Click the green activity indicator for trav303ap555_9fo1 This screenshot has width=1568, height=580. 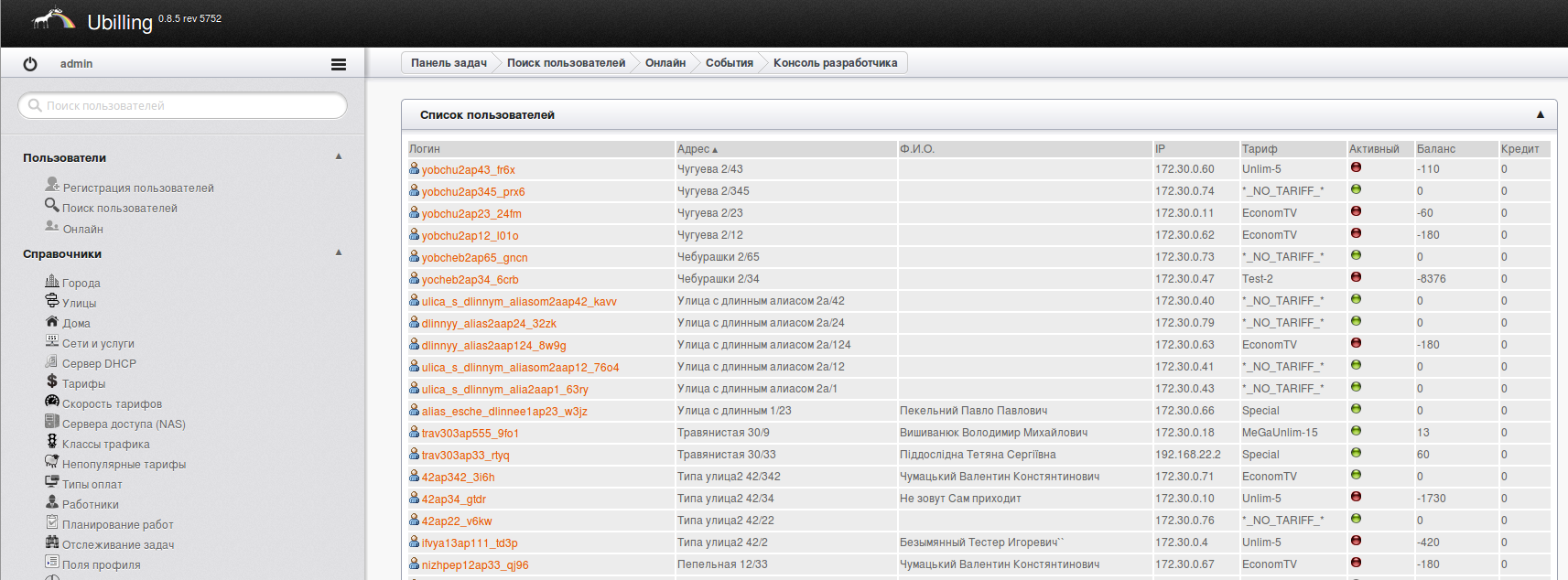point(1356,431)
